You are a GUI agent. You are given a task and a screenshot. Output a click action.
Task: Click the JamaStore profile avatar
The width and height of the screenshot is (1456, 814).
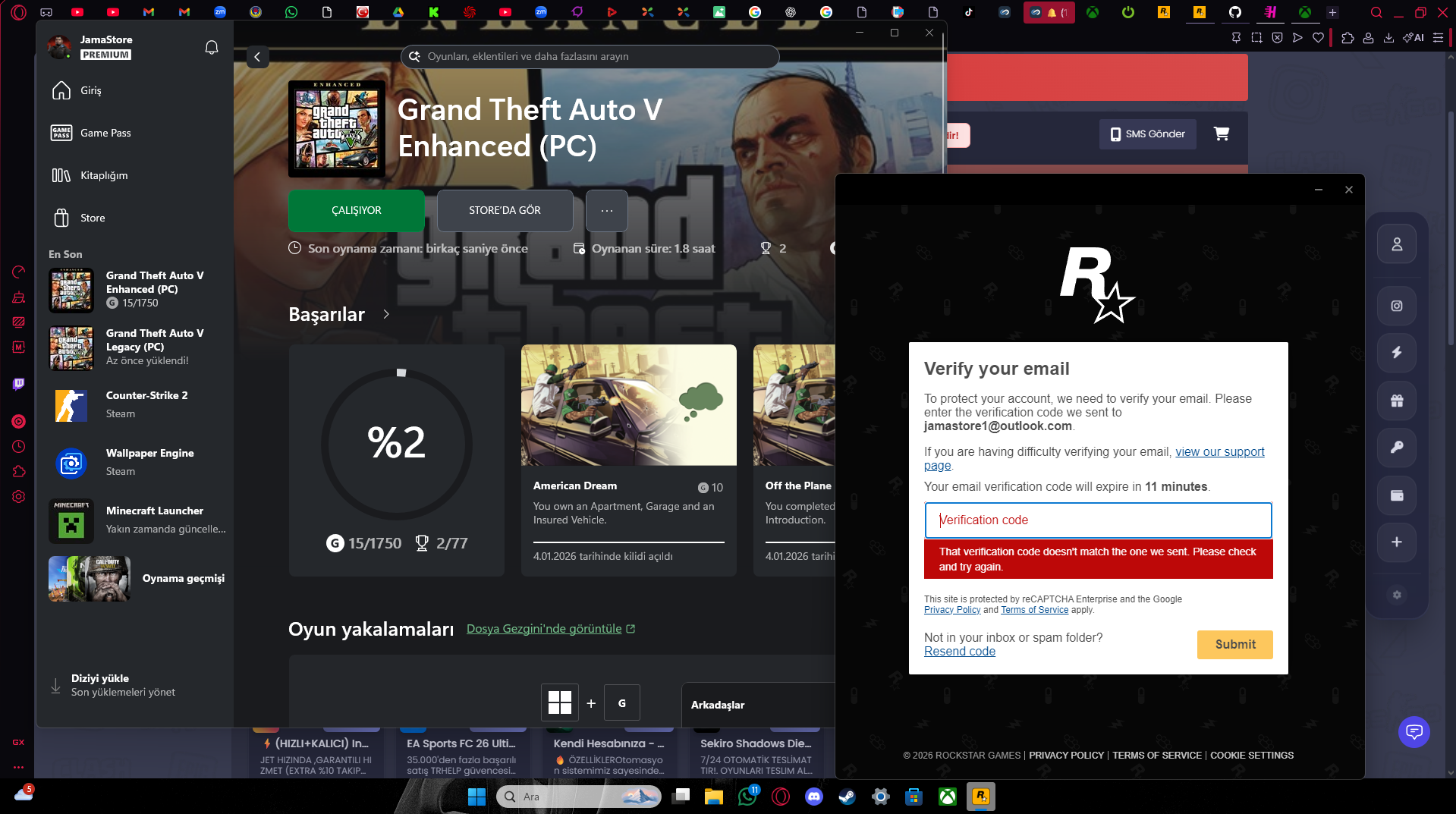[59, 47]
